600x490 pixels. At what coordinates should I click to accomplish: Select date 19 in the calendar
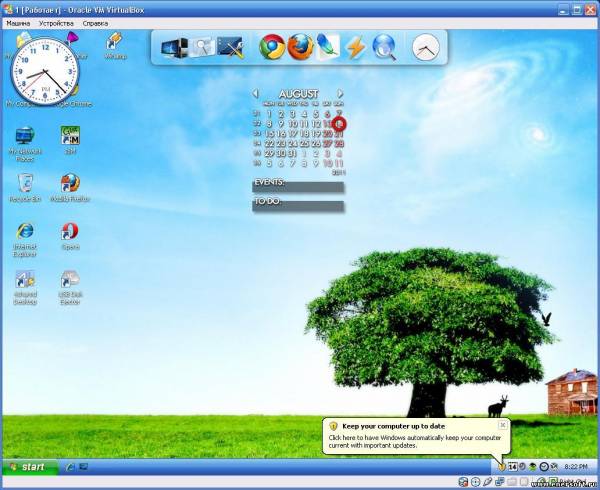[316, 134]
